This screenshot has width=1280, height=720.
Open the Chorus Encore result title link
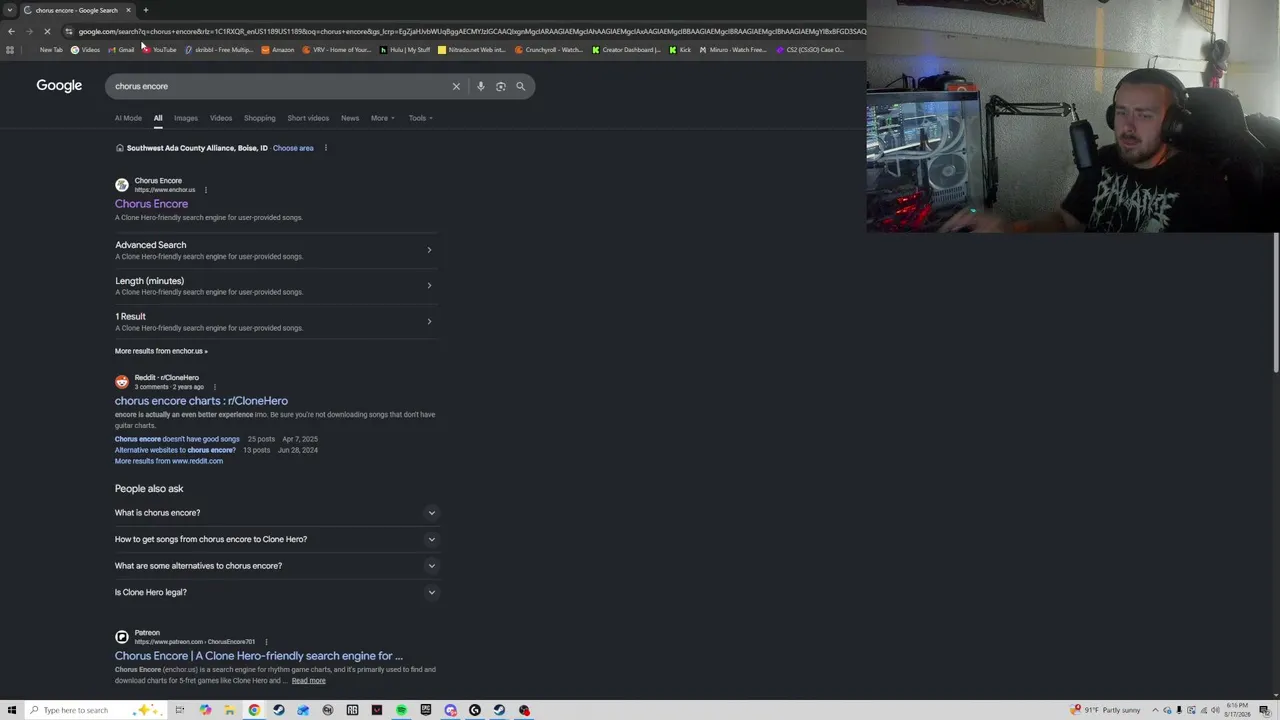(x=151, y=204)
